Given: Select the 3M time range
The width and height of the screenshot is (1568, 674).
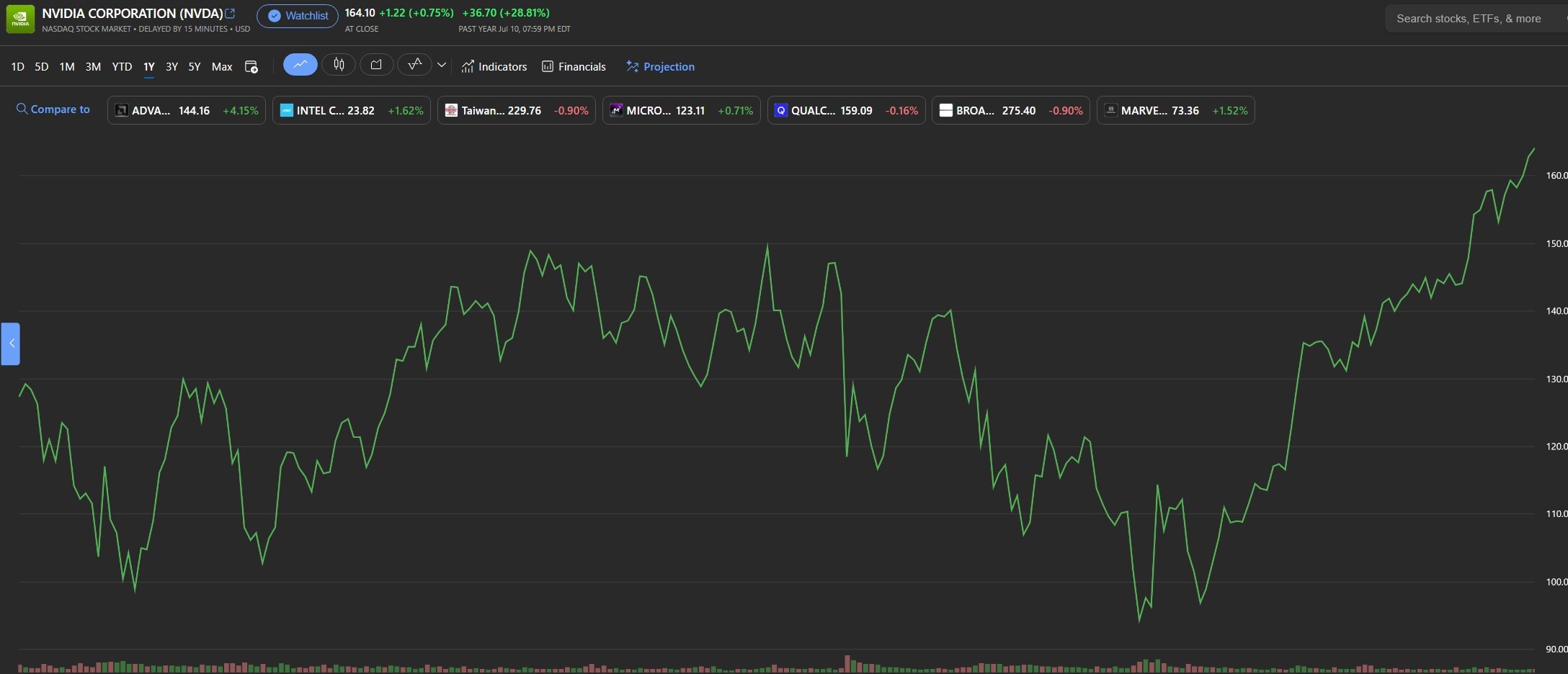Looking at the screenshot, I should (x=93, y=67).
